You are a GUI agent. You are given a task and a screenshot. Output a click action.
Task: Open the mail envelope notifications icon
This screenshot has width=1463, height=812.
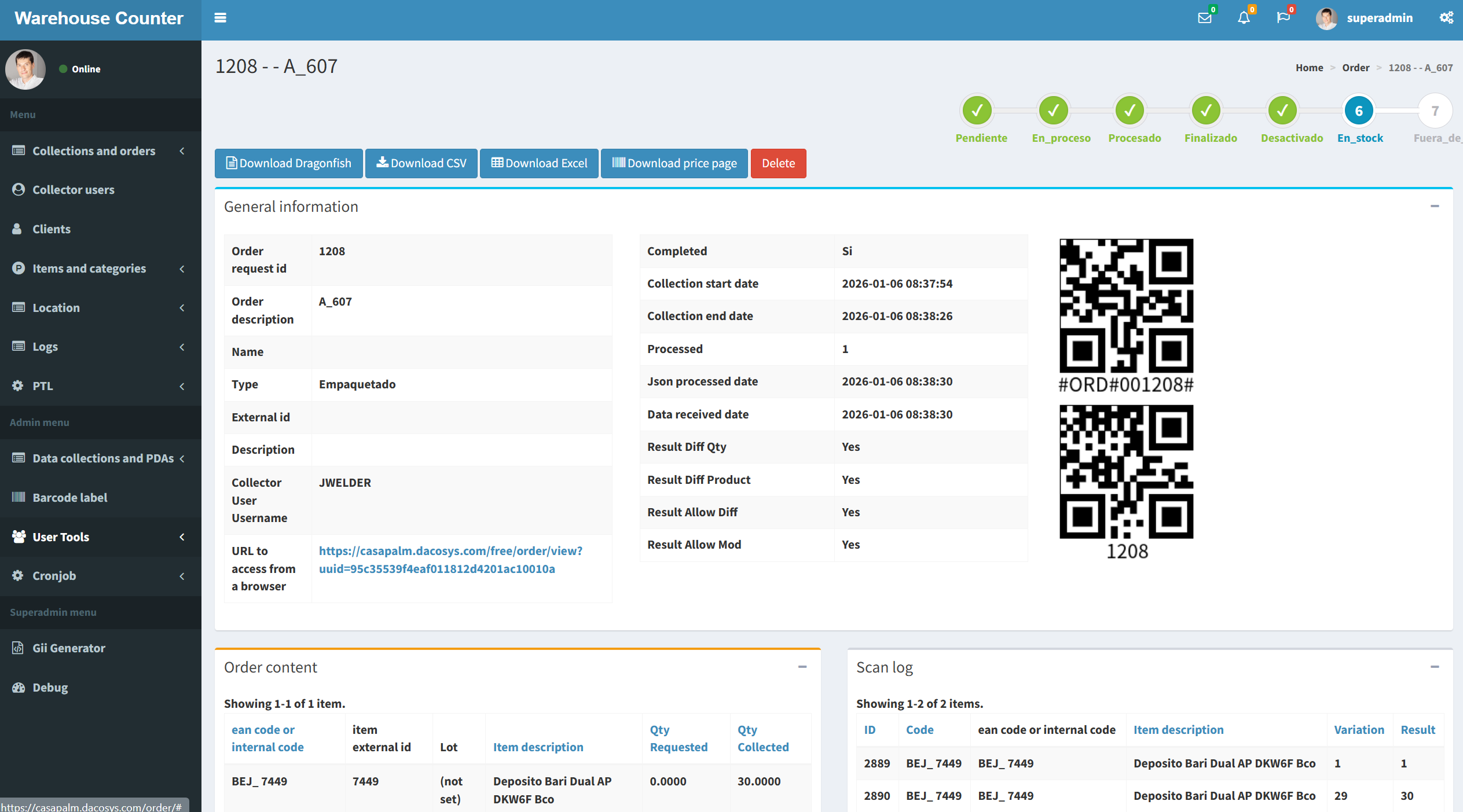(x=1204, y=18)
